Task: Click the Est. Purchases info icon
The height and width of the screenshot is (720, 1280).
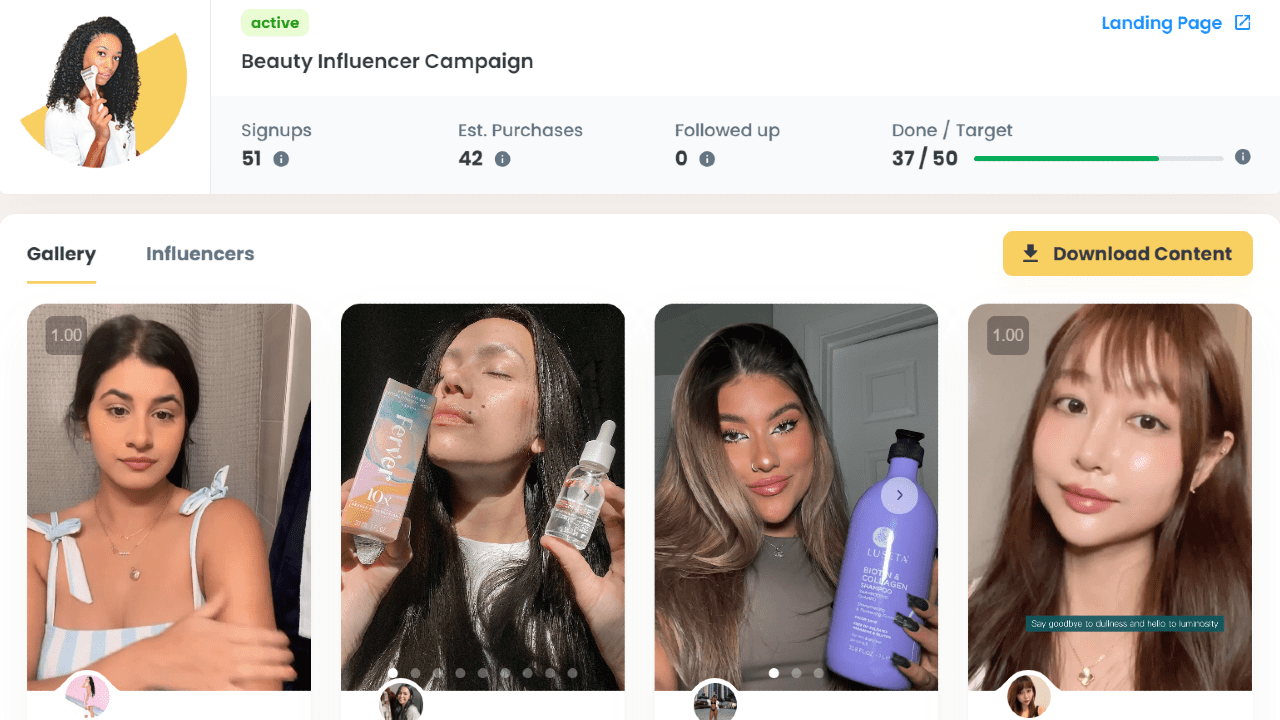Action: click(x=502, y=159)
